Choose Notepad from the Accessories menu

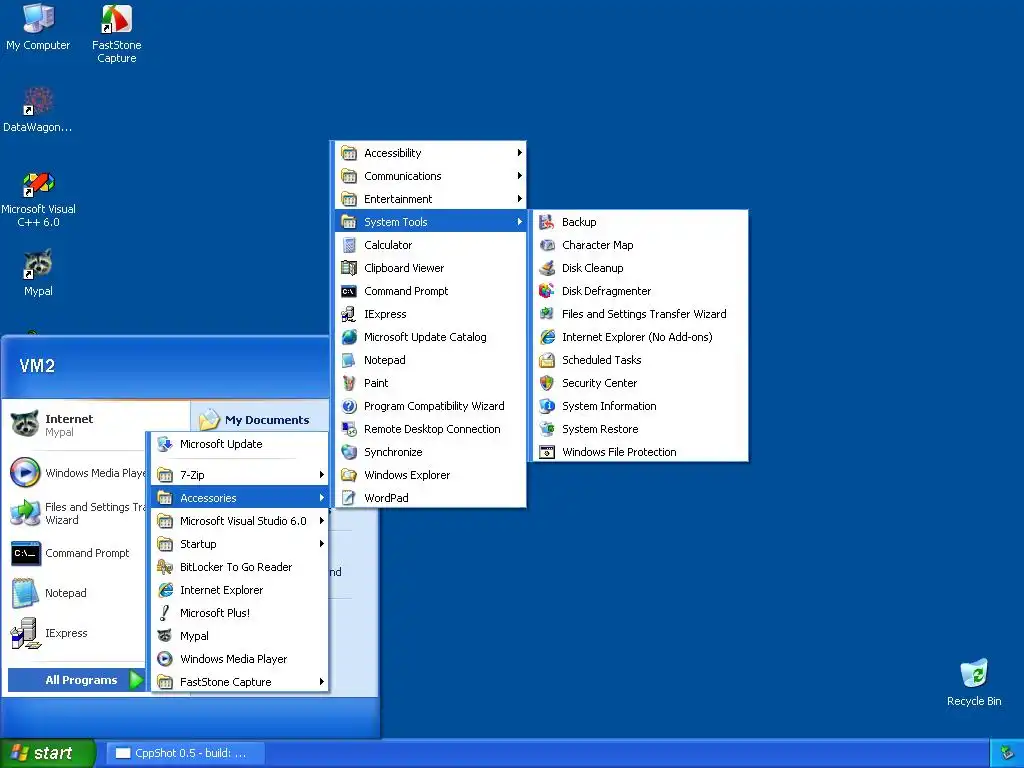pyautogui.click(x=430, y=360)
